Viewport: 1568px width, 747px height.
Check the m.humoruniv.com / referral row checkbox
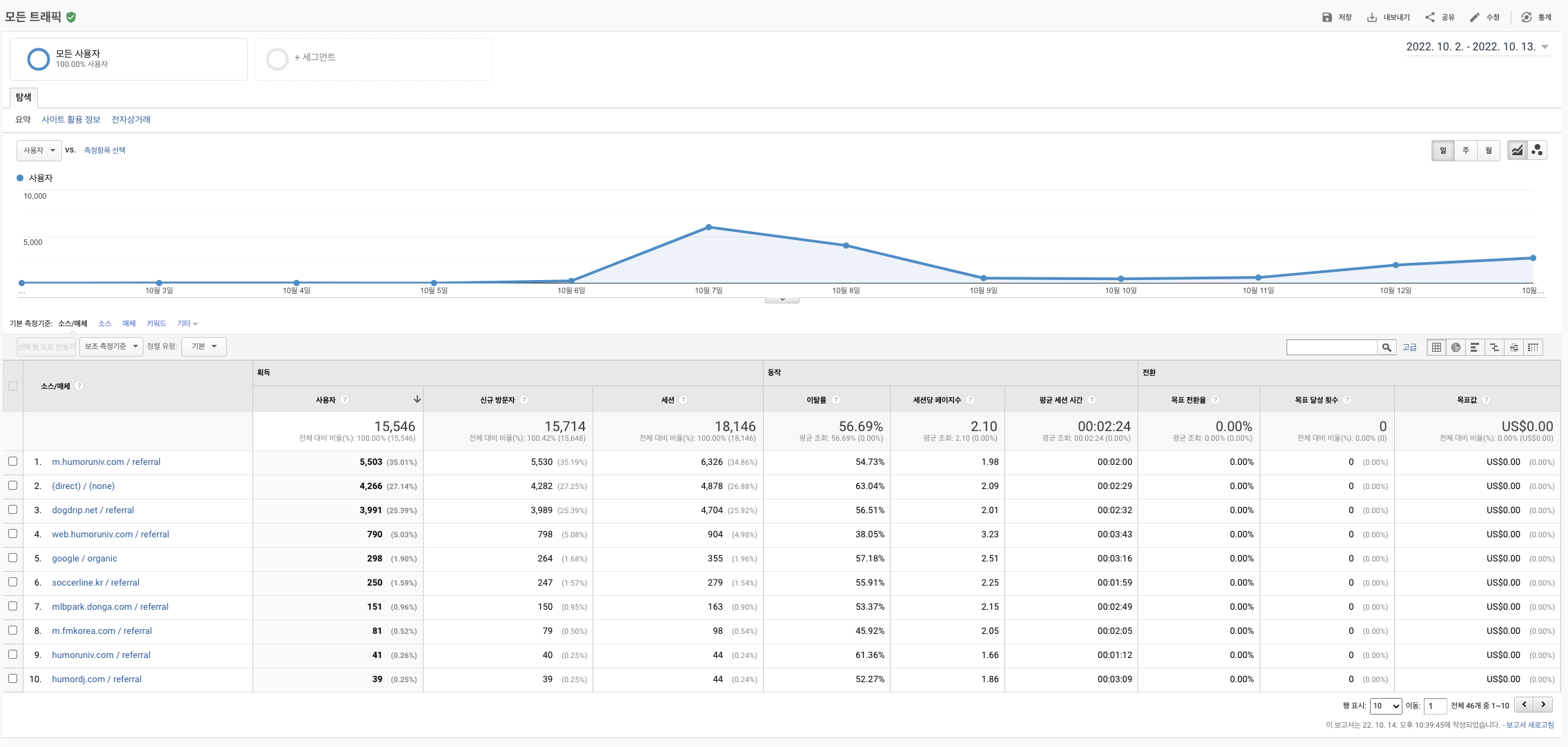pos(13,461)
